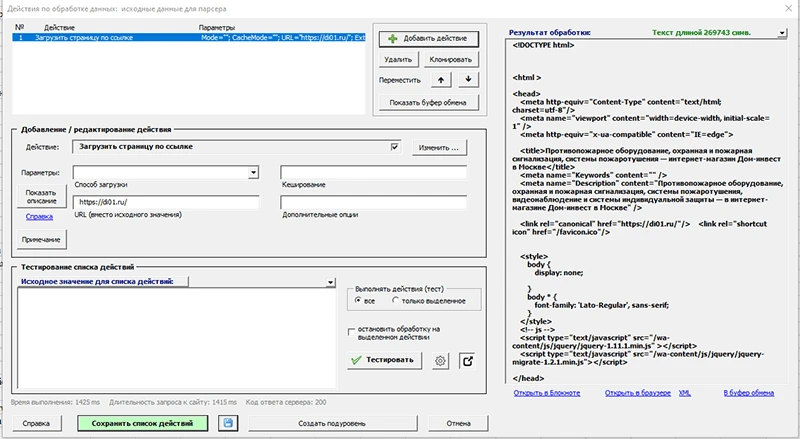The height and width of the screenshot is (439, 800).
Task: Click 'Длительность запроса к сайту: 1415 ms' text
Action: (x=173, y=402)
